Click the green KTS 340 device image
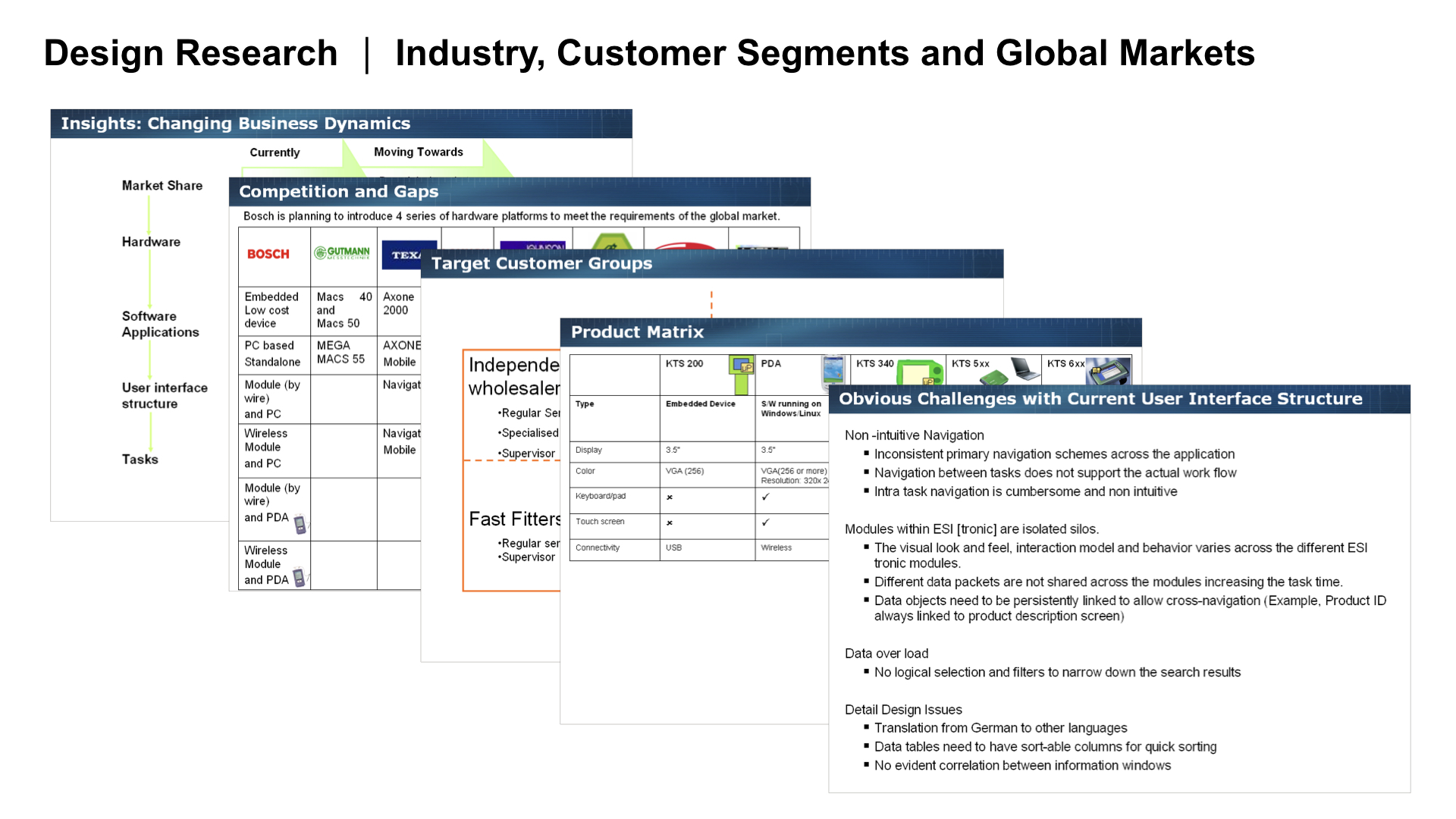Image resolution: width=1456 pixels, height=819 pixels. [x=920, y=372]
